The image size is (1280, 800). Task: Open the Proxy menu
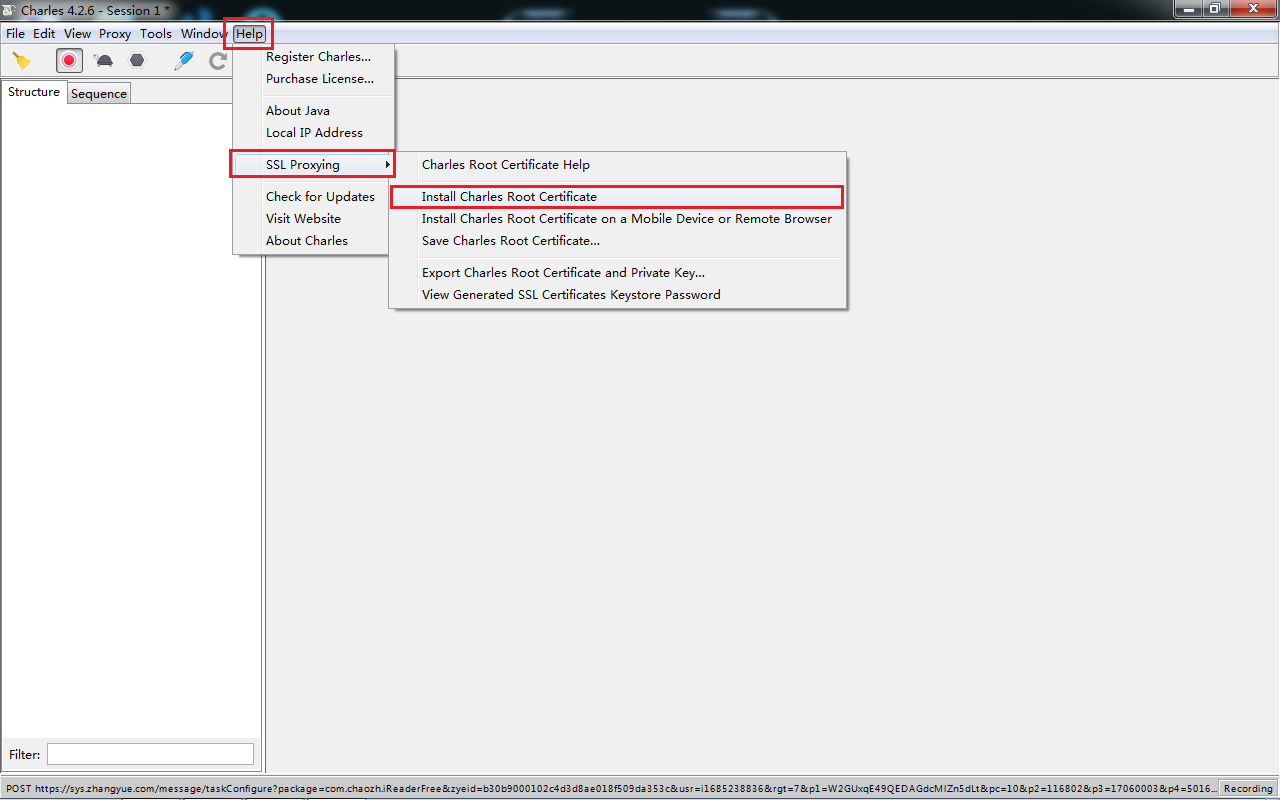coord(115,34)
